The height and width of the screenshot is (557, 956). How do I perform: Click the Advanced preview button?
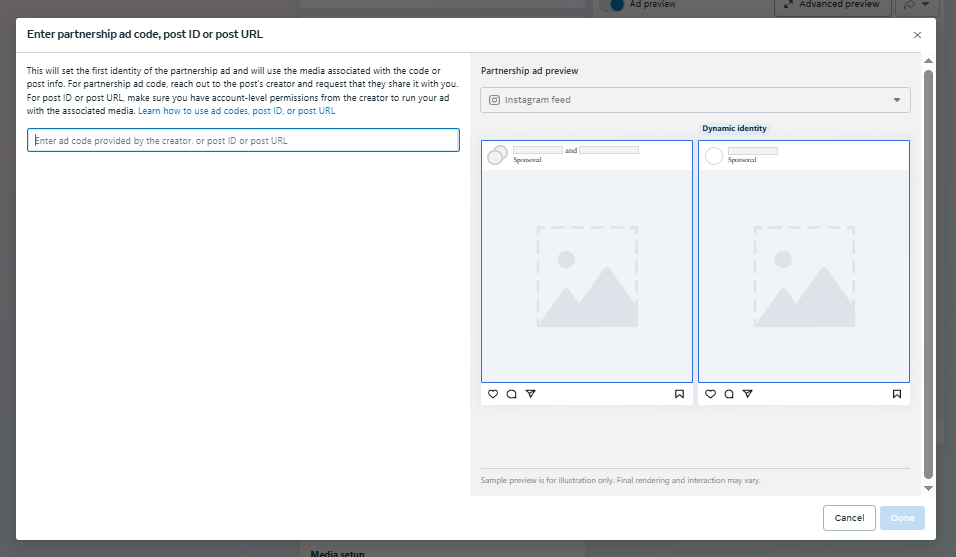click(x=831, y=5)
